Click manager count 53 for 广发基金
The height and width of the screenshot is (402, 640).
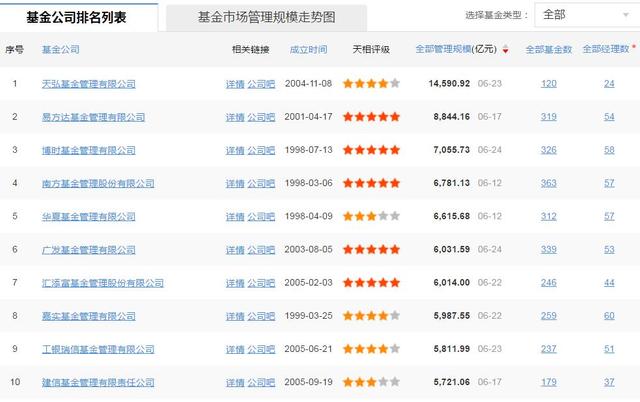click(x=609, y=249)
